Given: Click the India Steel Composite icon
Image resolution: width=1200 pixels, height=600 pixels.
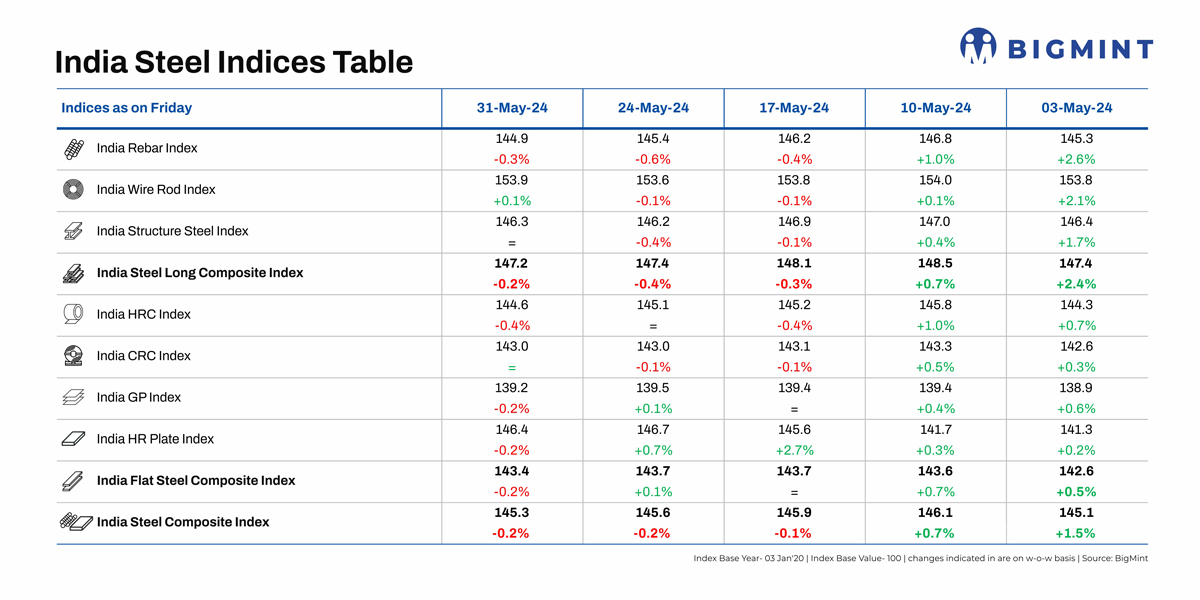Looking at the screenshot, I should (x=76, y=522).
